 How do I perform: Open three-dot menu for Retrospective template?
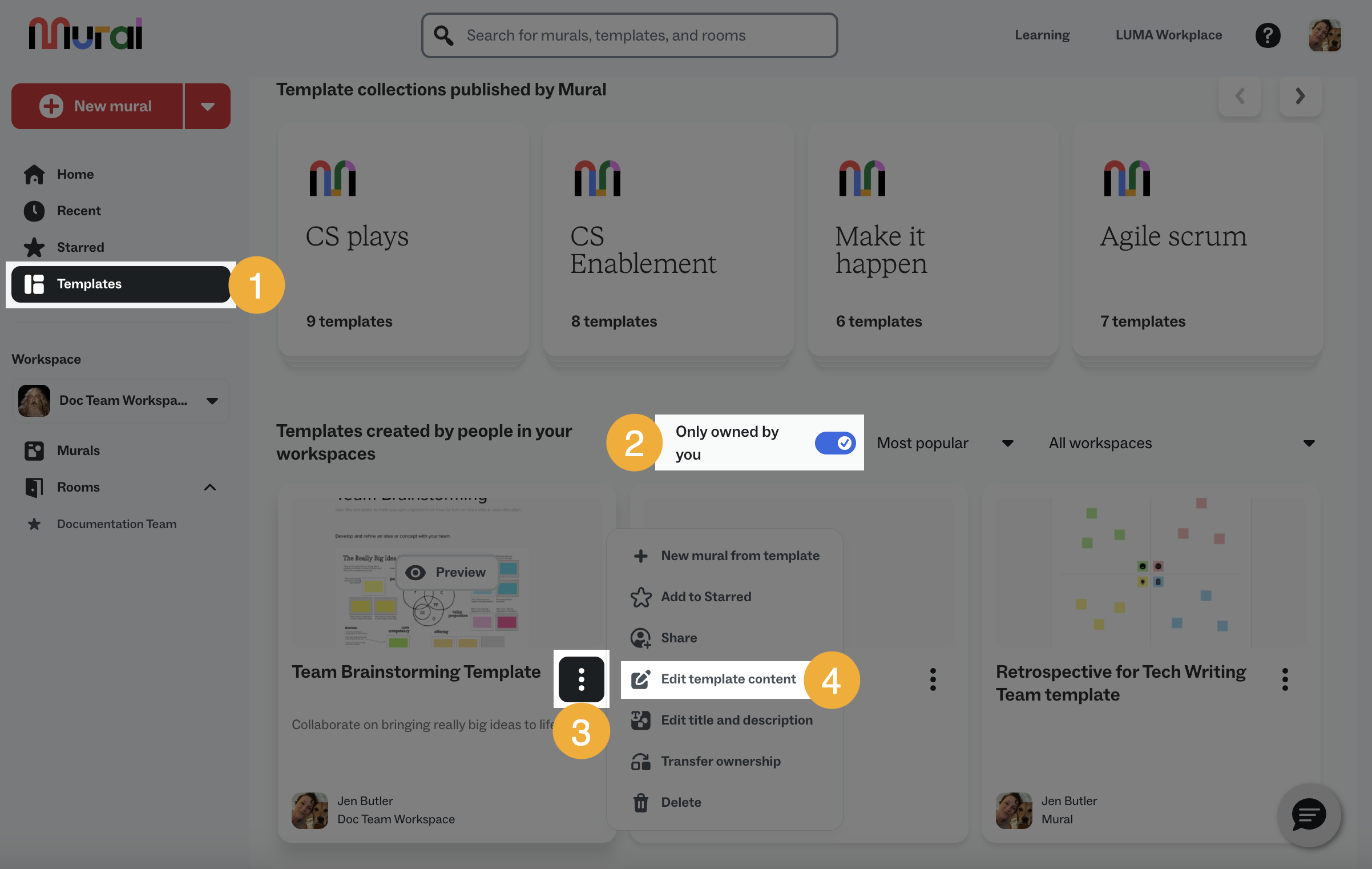[x=1285, y=679]
